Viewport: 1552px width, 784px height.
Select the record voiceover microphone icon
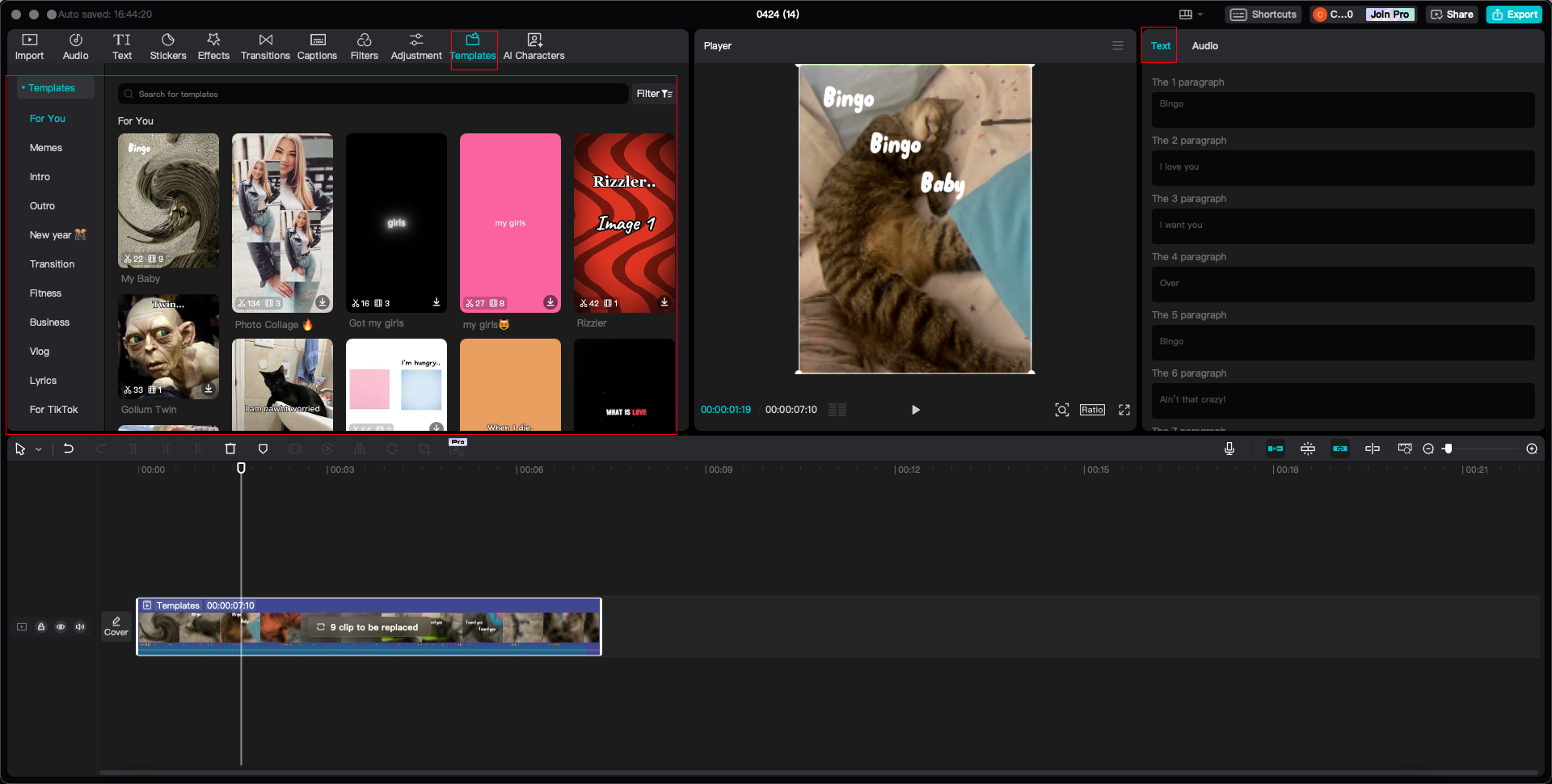pos(1229,449)
